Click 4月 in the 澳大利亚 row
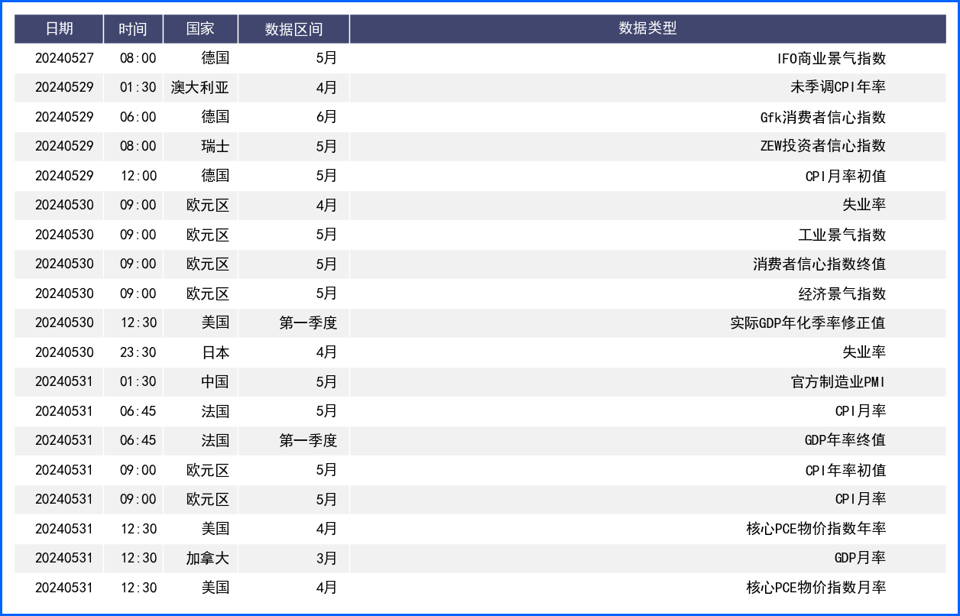Image resolution: width=960 pixels, height=616 pixels. click(x=326, y=88)
